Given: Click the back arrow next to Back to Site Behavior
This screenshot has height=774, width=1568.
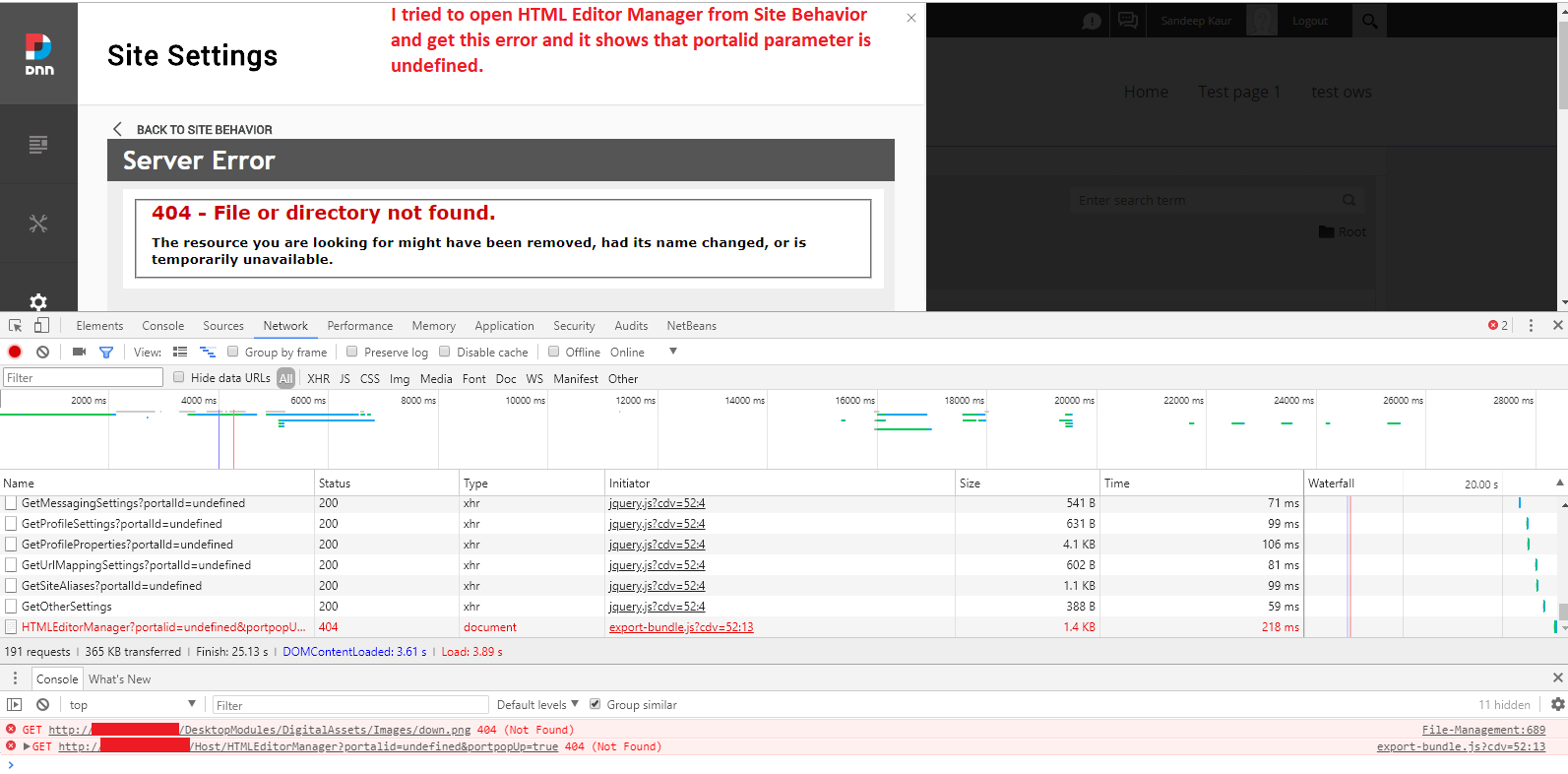Looking at the screenshot, I should point(117,129).
